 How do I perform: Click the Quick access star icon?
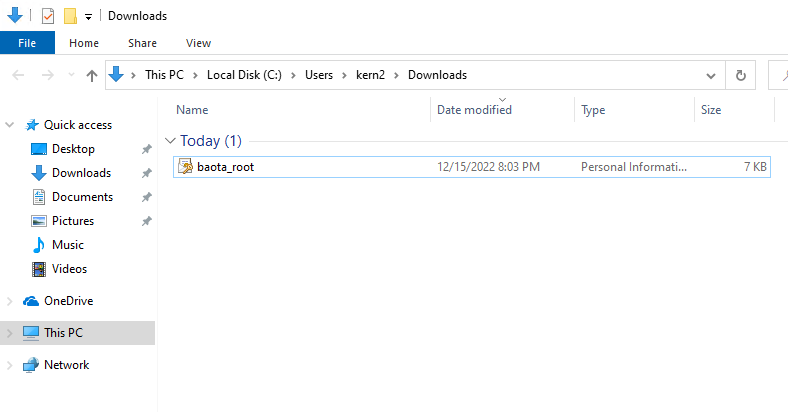(x=32, y=125)
